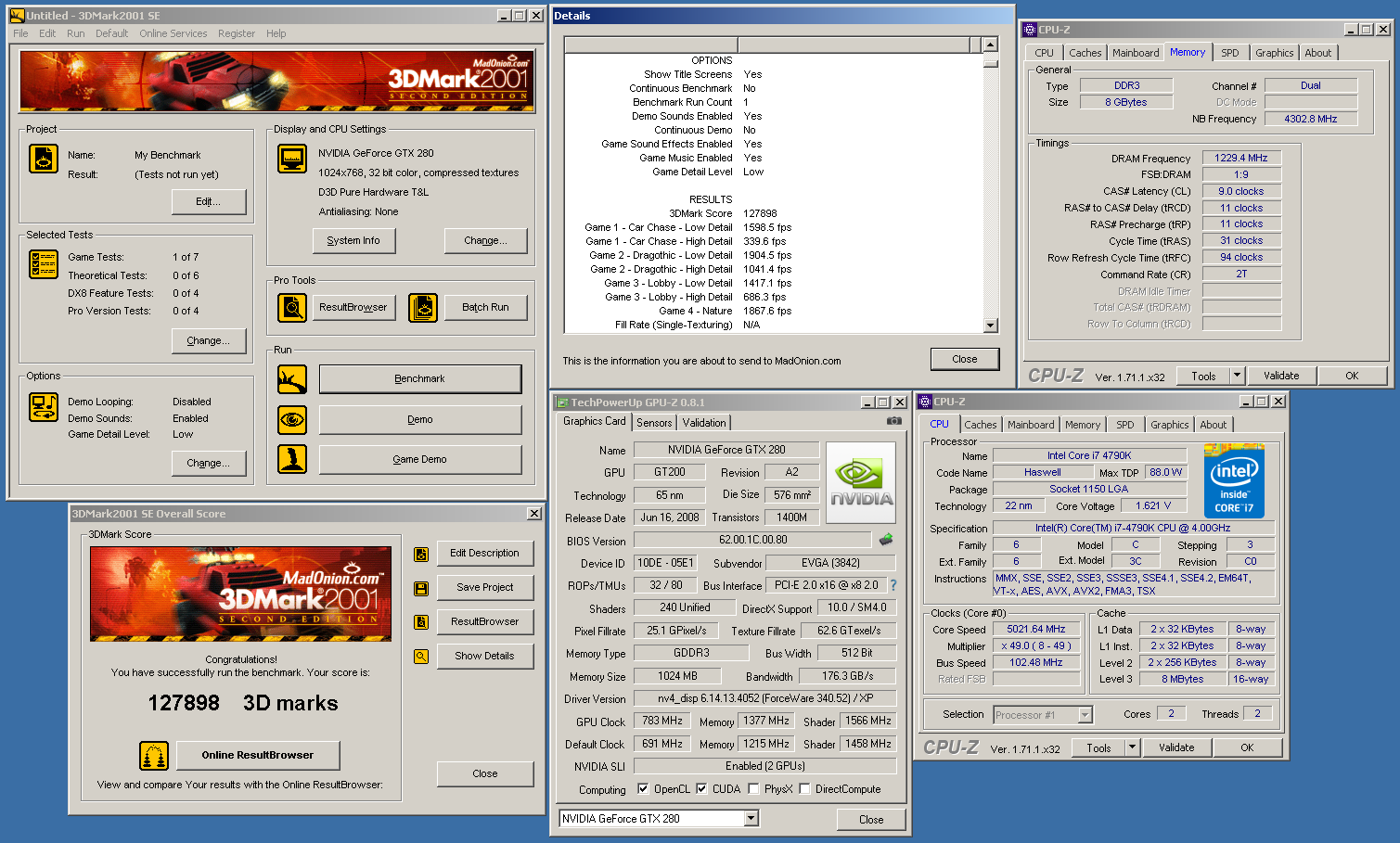
Task: Open the Online Services menu
Action: (x=173, y=33)
